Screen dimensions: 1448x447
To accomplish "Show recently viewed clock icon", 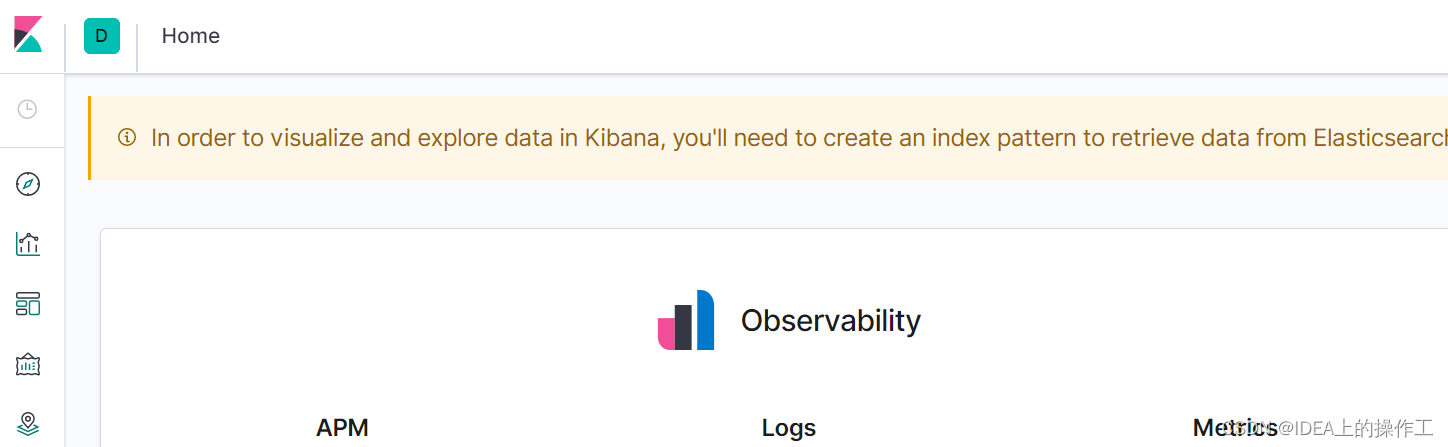I will pyautogui.click(x=27, y=109).
